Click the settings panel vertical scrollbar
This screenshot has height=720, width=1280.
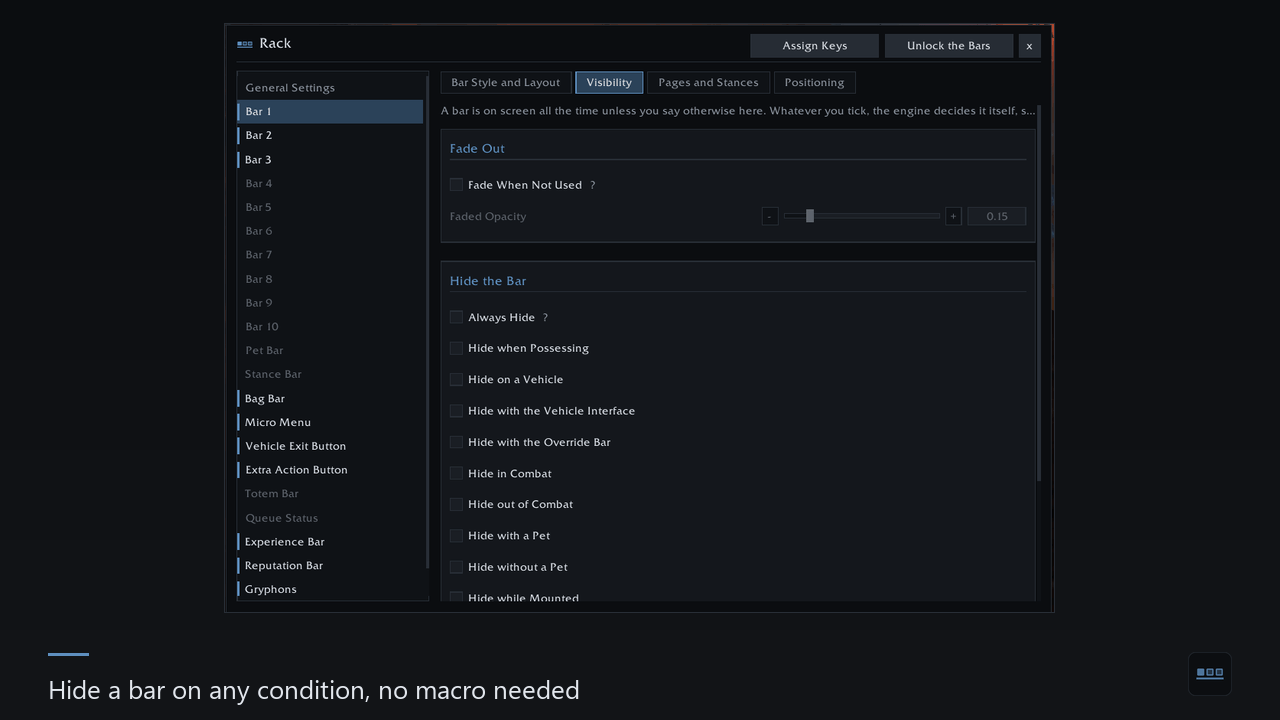click(1039, 293)
